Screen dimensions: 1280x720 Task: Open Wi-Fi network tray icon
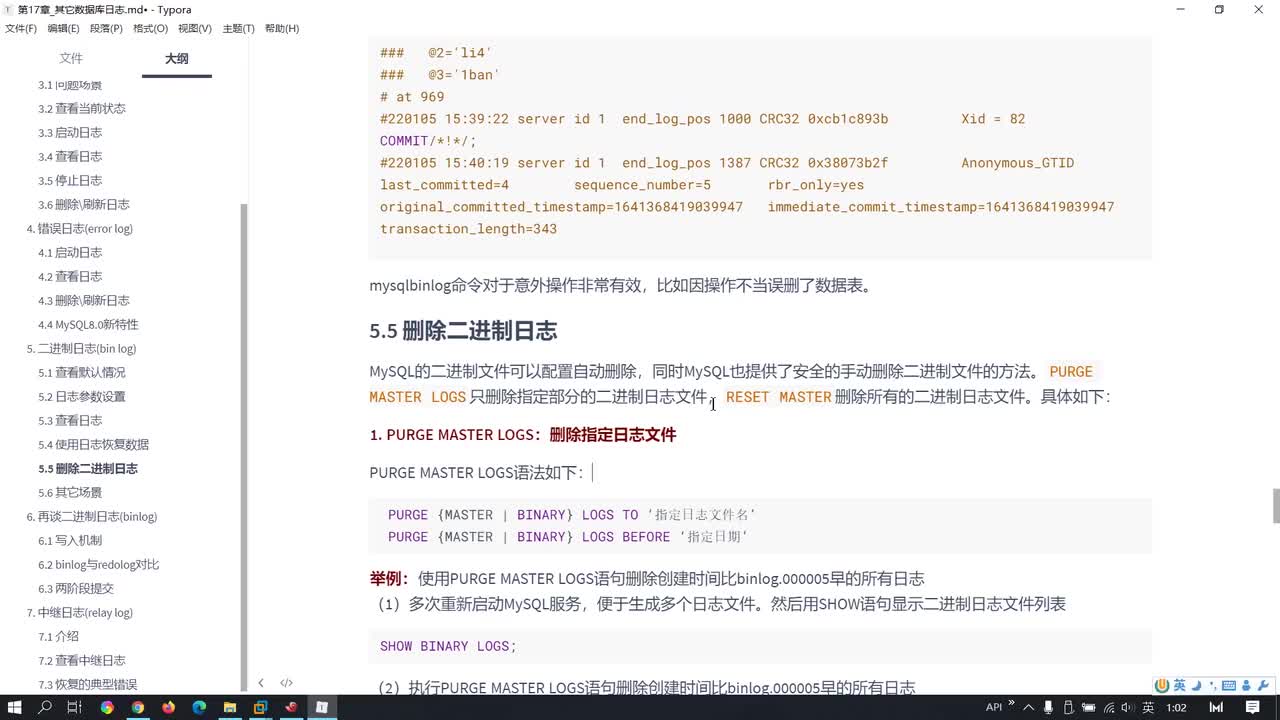1107,707
